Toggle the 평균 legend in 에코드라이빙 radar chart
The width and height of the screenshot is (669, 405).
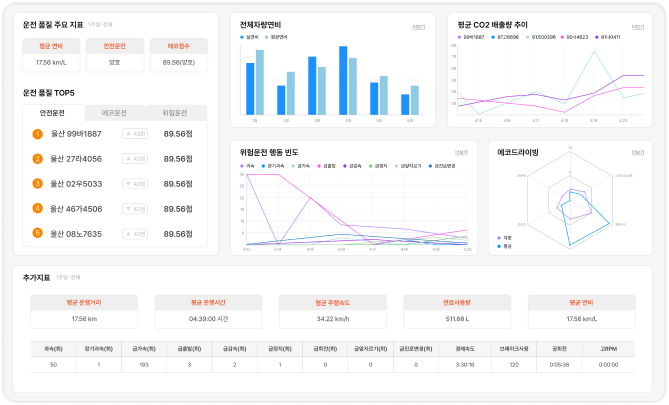506,245
